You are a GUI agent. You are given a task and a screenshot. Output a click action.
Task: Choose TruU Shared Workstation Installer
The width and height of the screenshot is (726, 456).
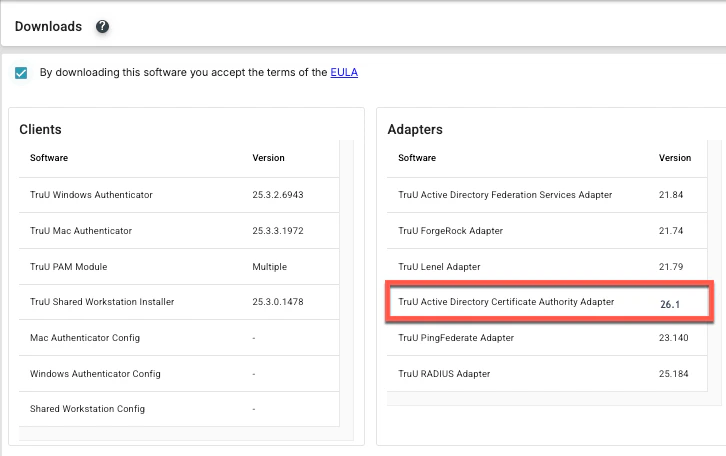[x=102, y=302]
